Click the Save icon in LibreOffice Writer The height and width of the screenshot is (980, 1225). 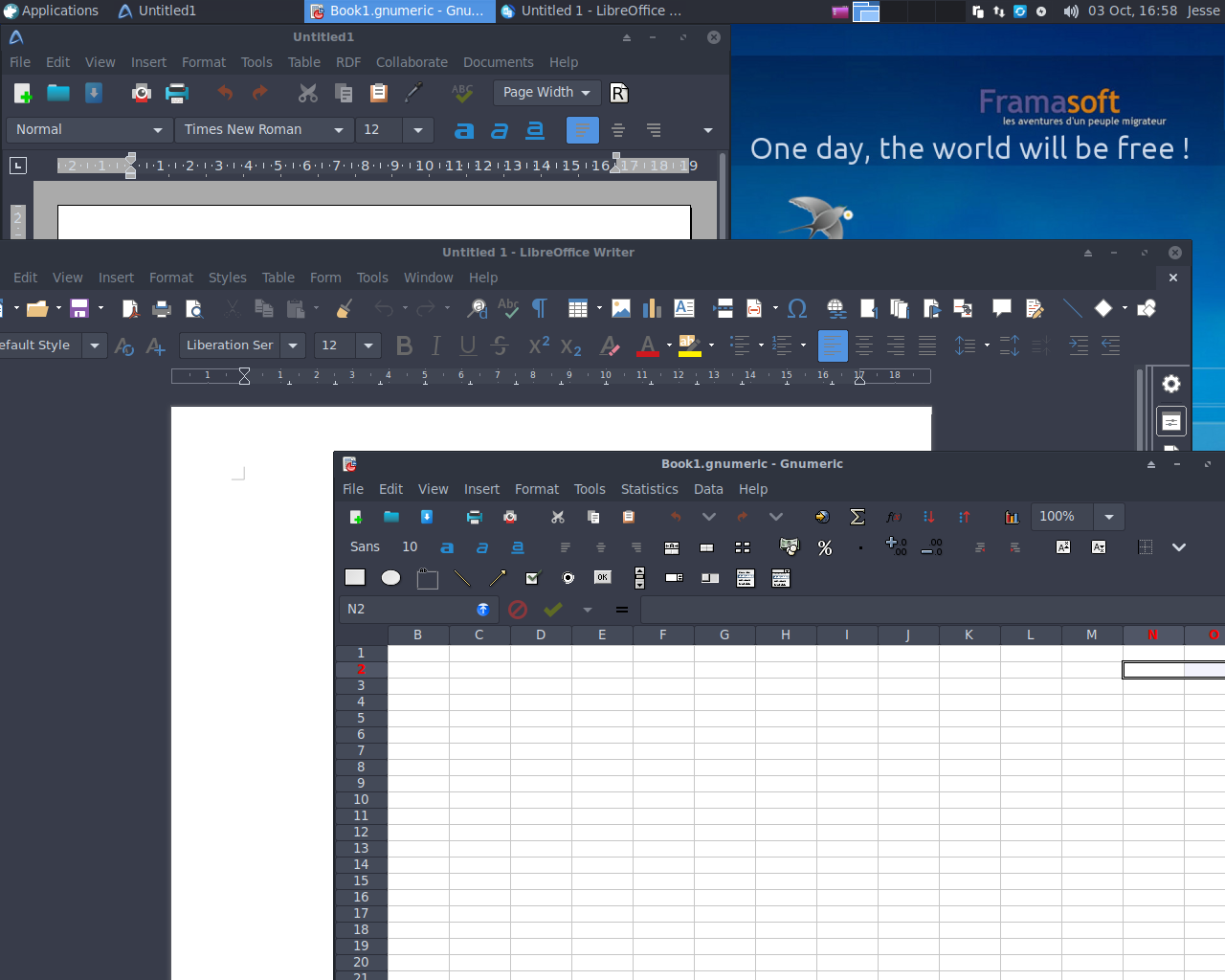pyautogui.click(x=79, y=308)
